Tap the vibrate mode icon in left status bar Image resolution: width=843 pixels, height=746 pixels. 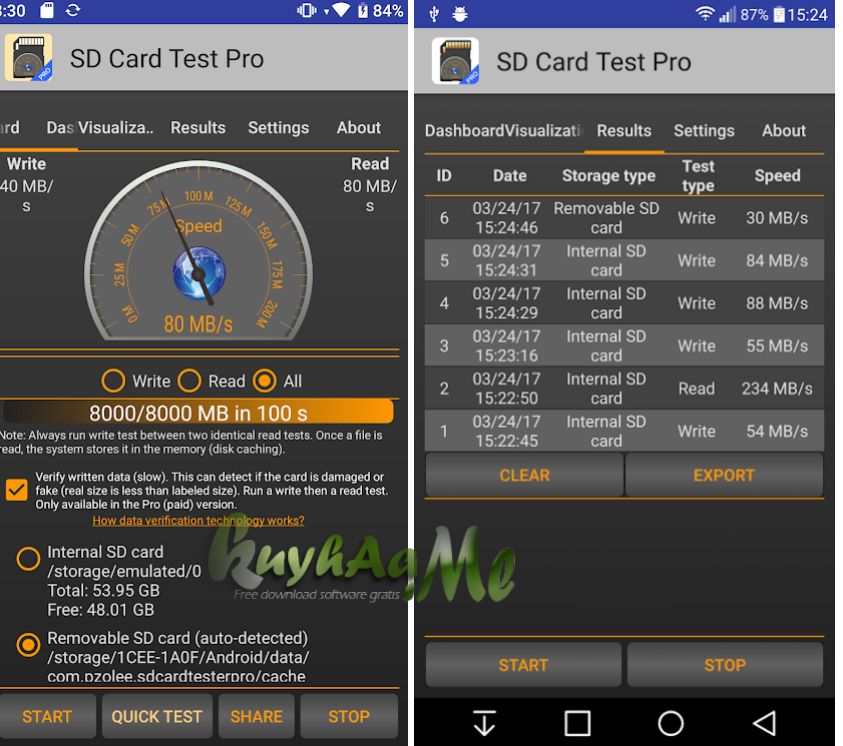pyautogui.click(x=306, y=10)
